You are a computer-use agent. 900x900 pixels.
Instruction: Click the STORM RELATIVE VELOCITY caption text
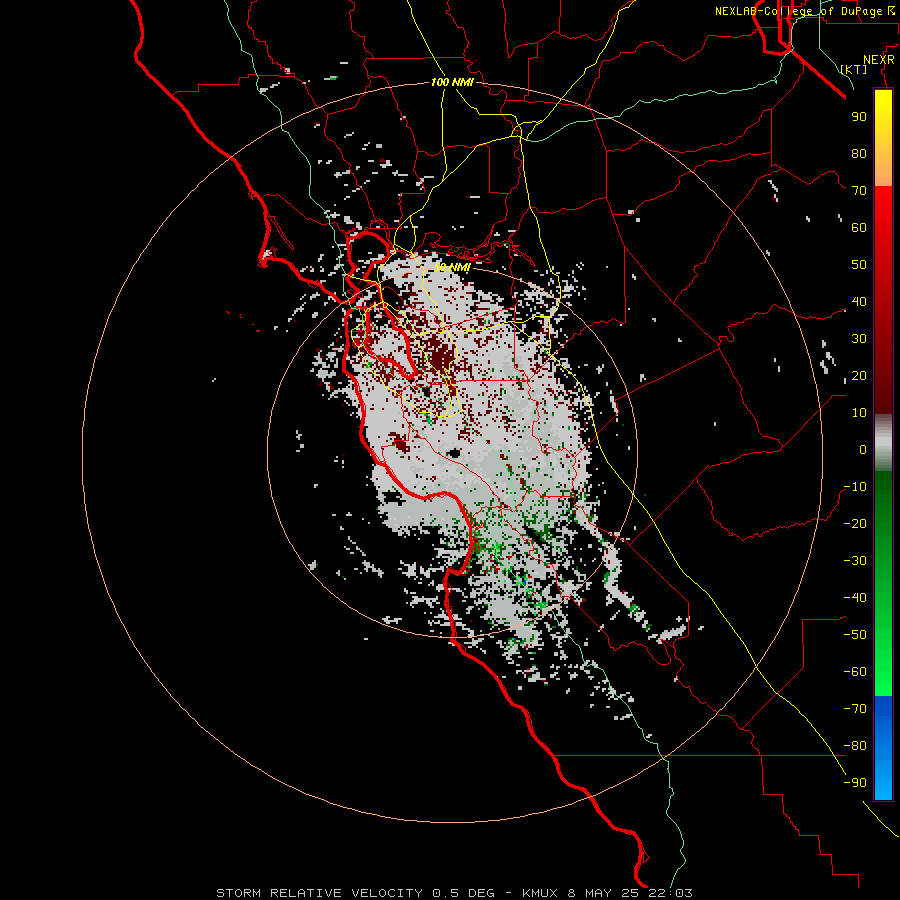point(321,893)
